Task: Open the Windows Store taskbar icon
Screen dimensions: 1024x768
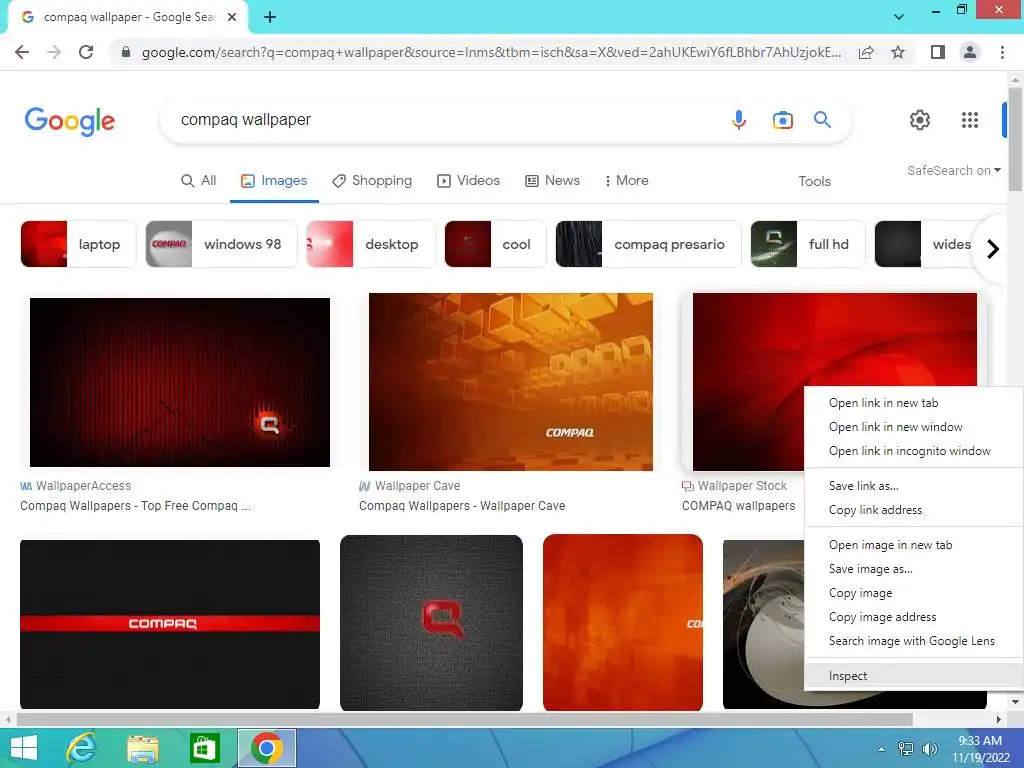Action: (x=204, y=748)
